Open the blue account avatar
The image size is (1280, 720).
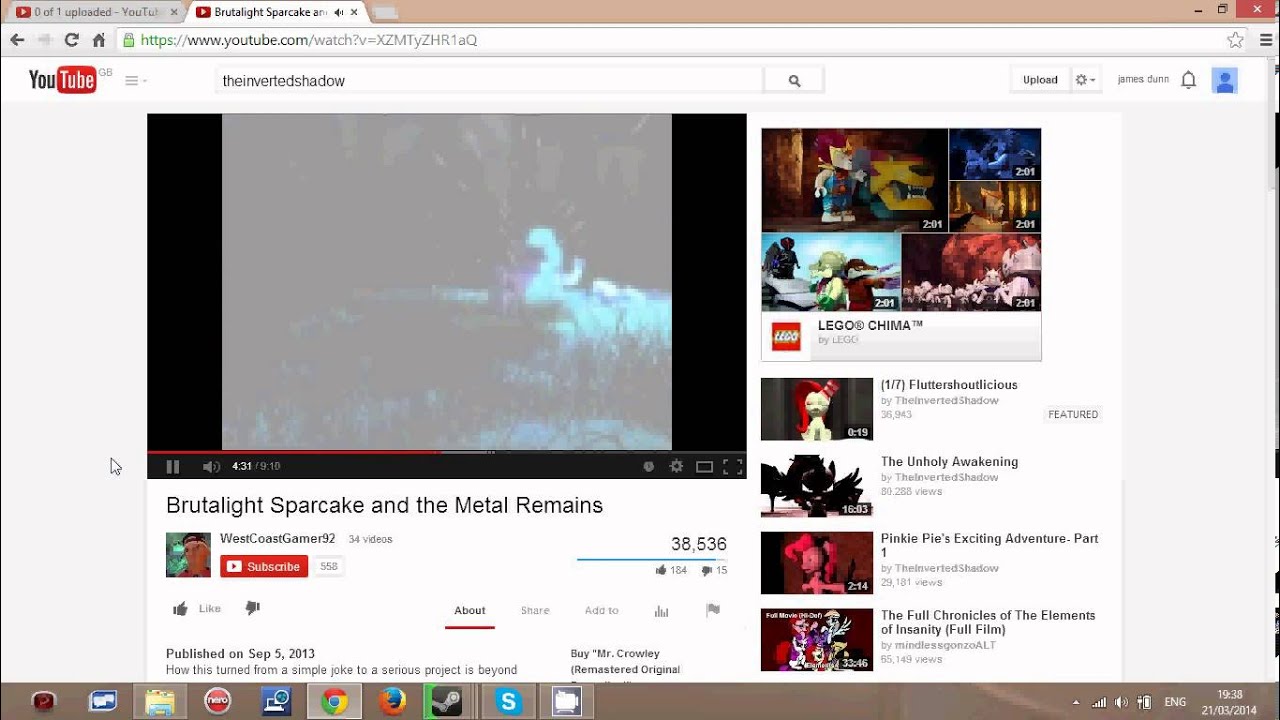point(1225,80)
